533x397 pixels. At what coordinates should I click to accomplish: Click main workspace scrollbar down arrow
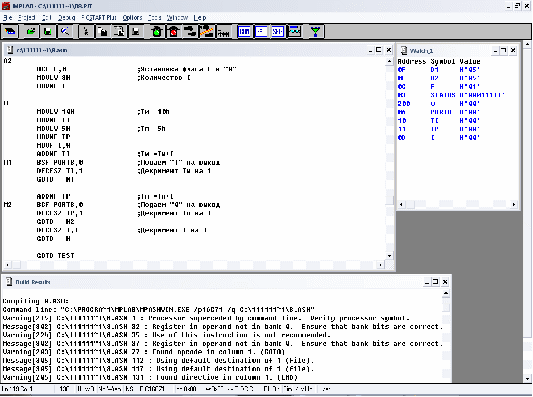(527, 378)
